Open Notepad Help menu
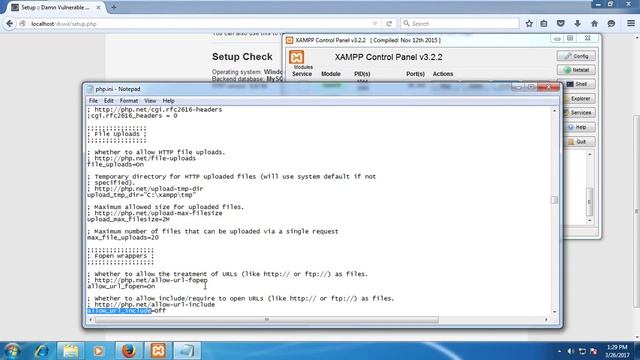The width and height of the screenshot is (640, 360). click(x=168, y=101)
